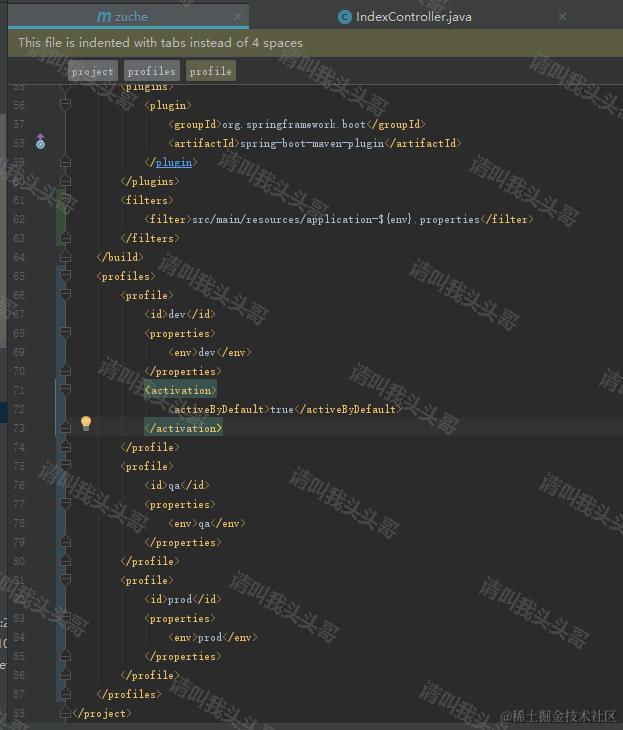Image resolution: width=623 pixels, height=730 pixels.
Task: Collapse the profiles tag on line 65
Action: [65, 276]
